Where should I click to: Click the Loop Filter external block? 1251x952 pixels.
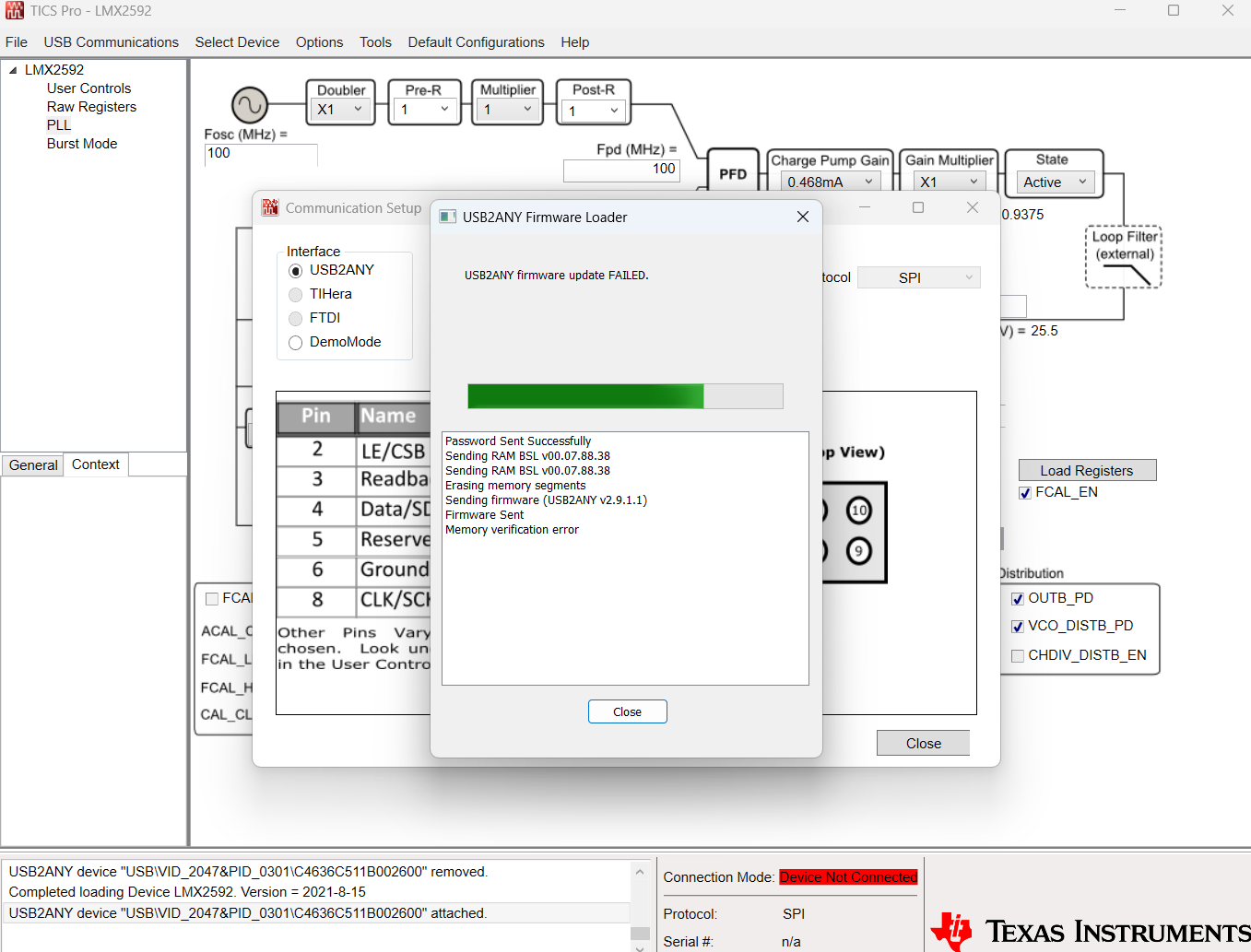pos(1124,257)
